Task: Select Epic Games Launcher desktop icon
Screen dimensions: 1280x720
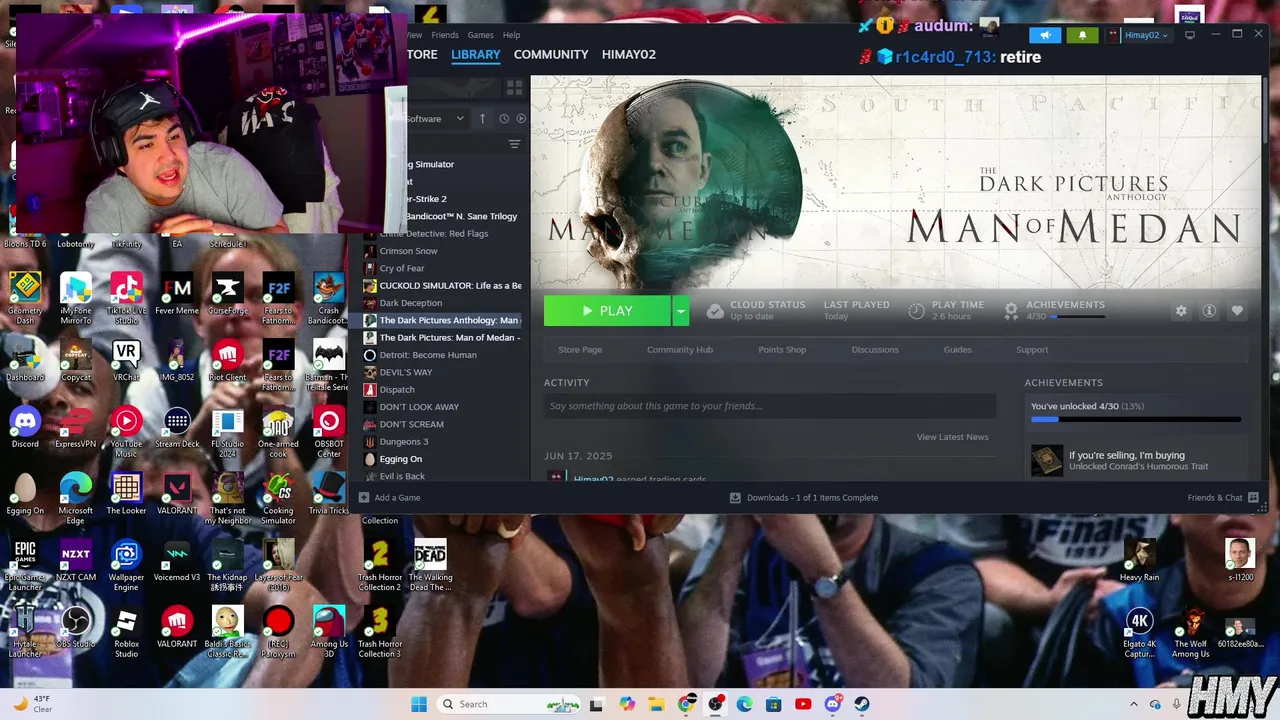Action: [25, 565]
